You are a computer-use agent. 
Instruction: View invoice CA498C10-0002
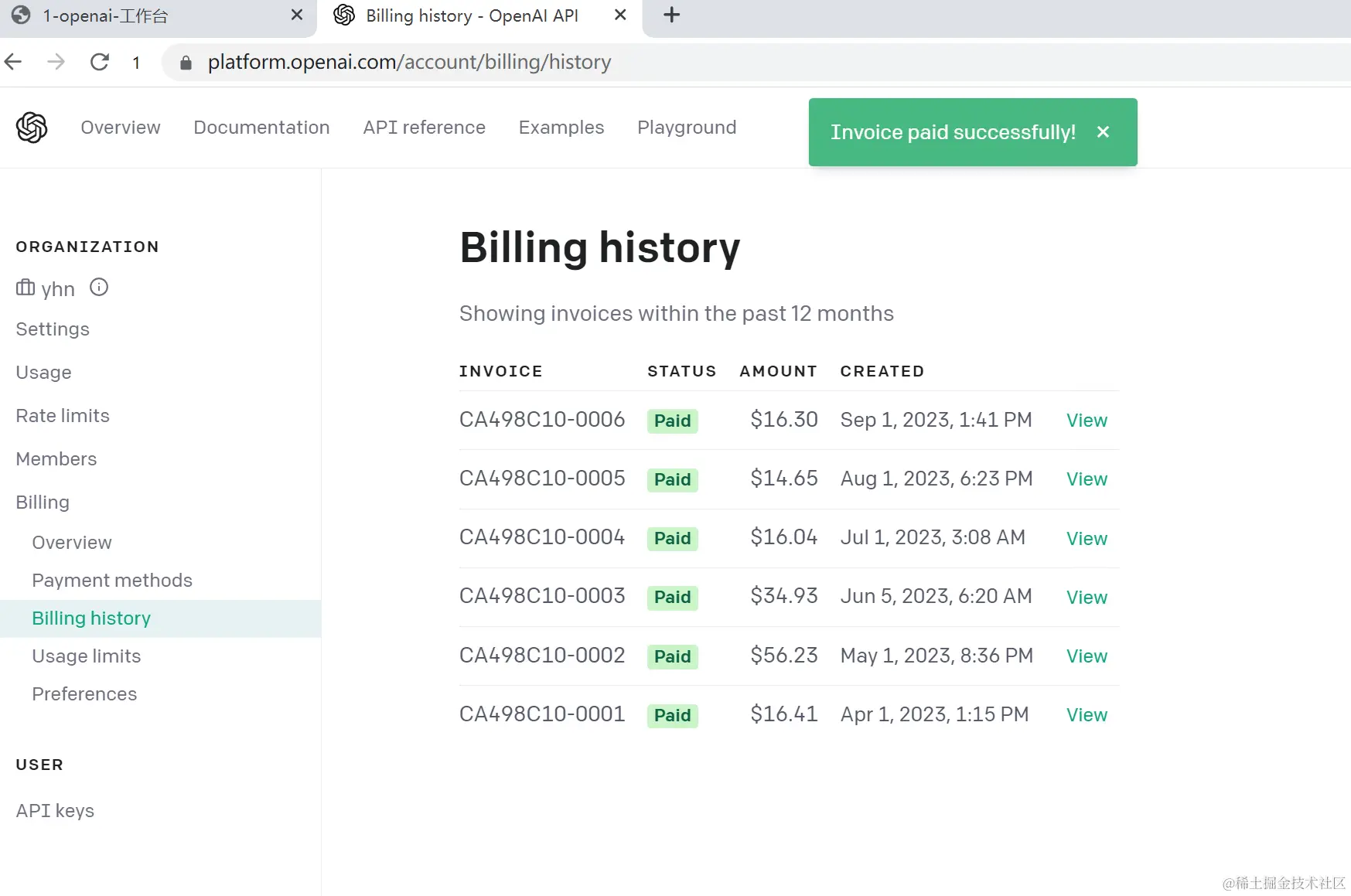[x=1087, y=656]
